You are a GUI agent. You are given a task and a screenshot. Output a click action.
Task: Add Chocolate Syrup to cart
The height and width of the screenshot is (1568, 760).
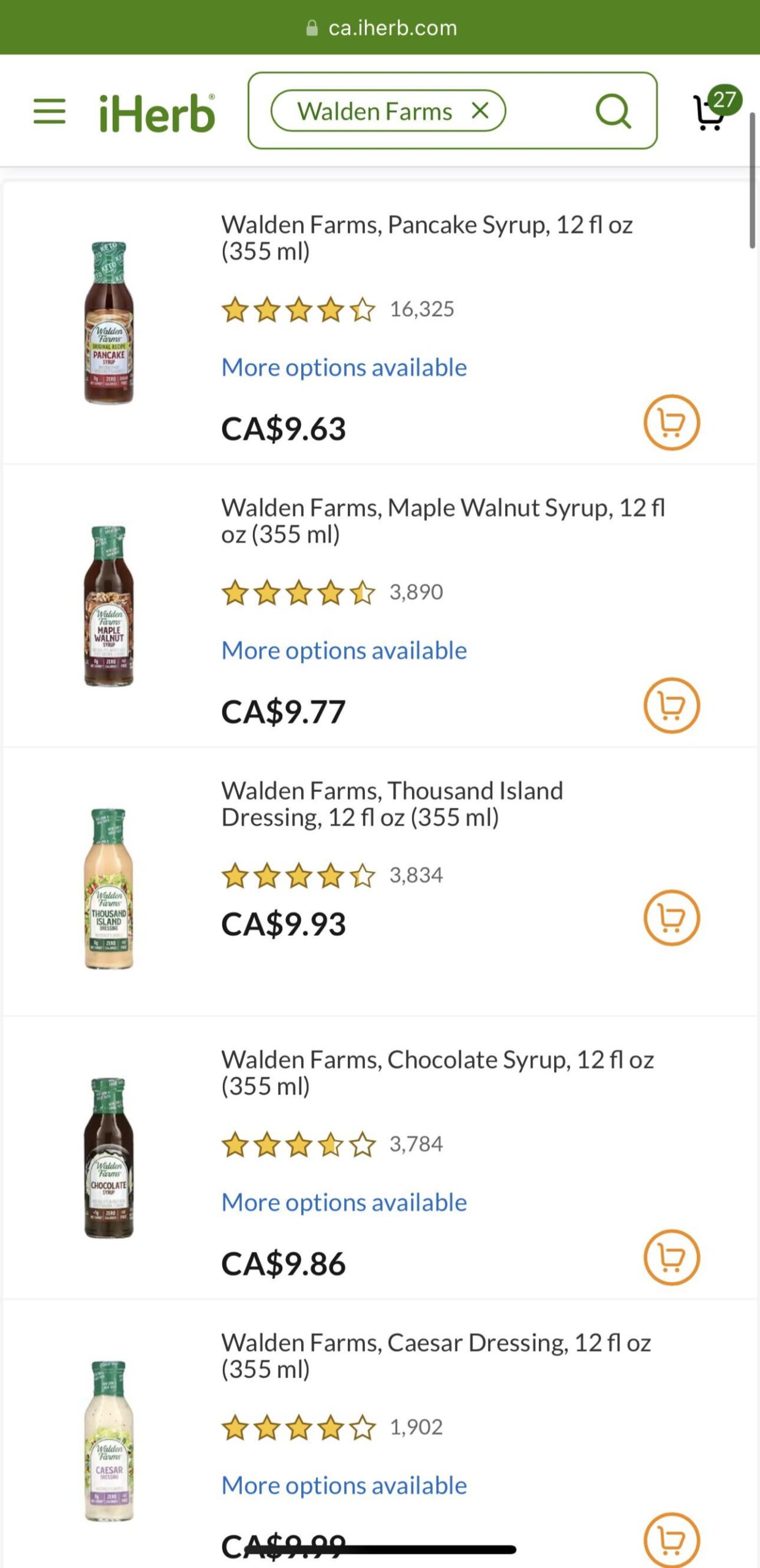pyautogui.click(x=671, y=1257)
